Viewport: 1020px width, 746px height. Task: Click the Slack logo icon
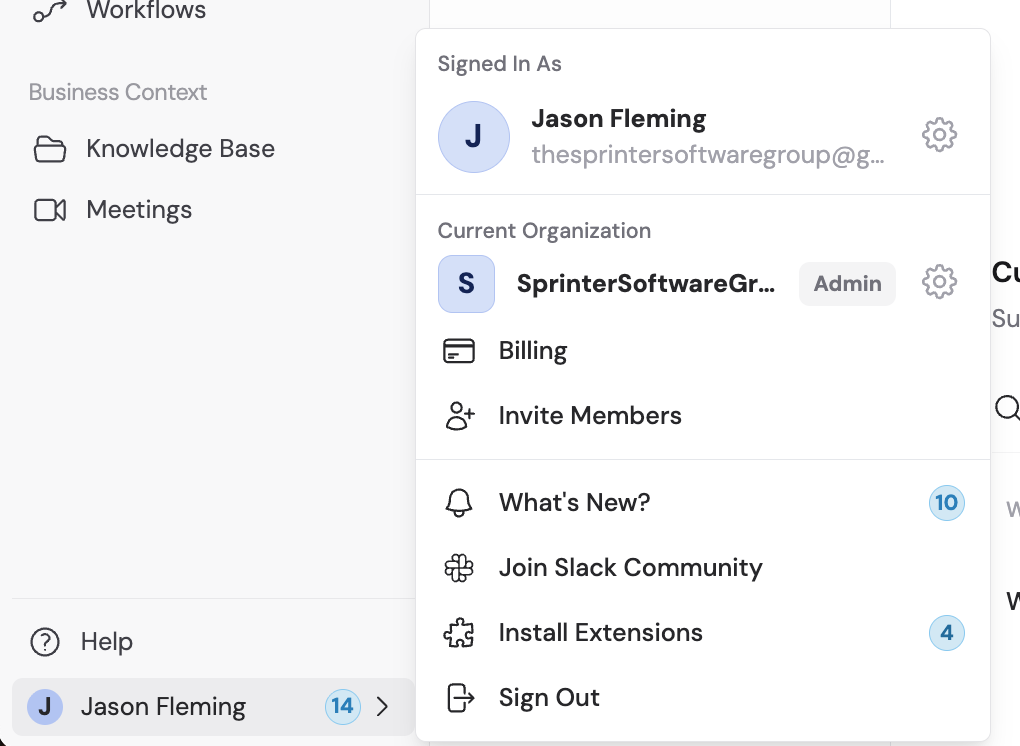click(x=459, y=567)
